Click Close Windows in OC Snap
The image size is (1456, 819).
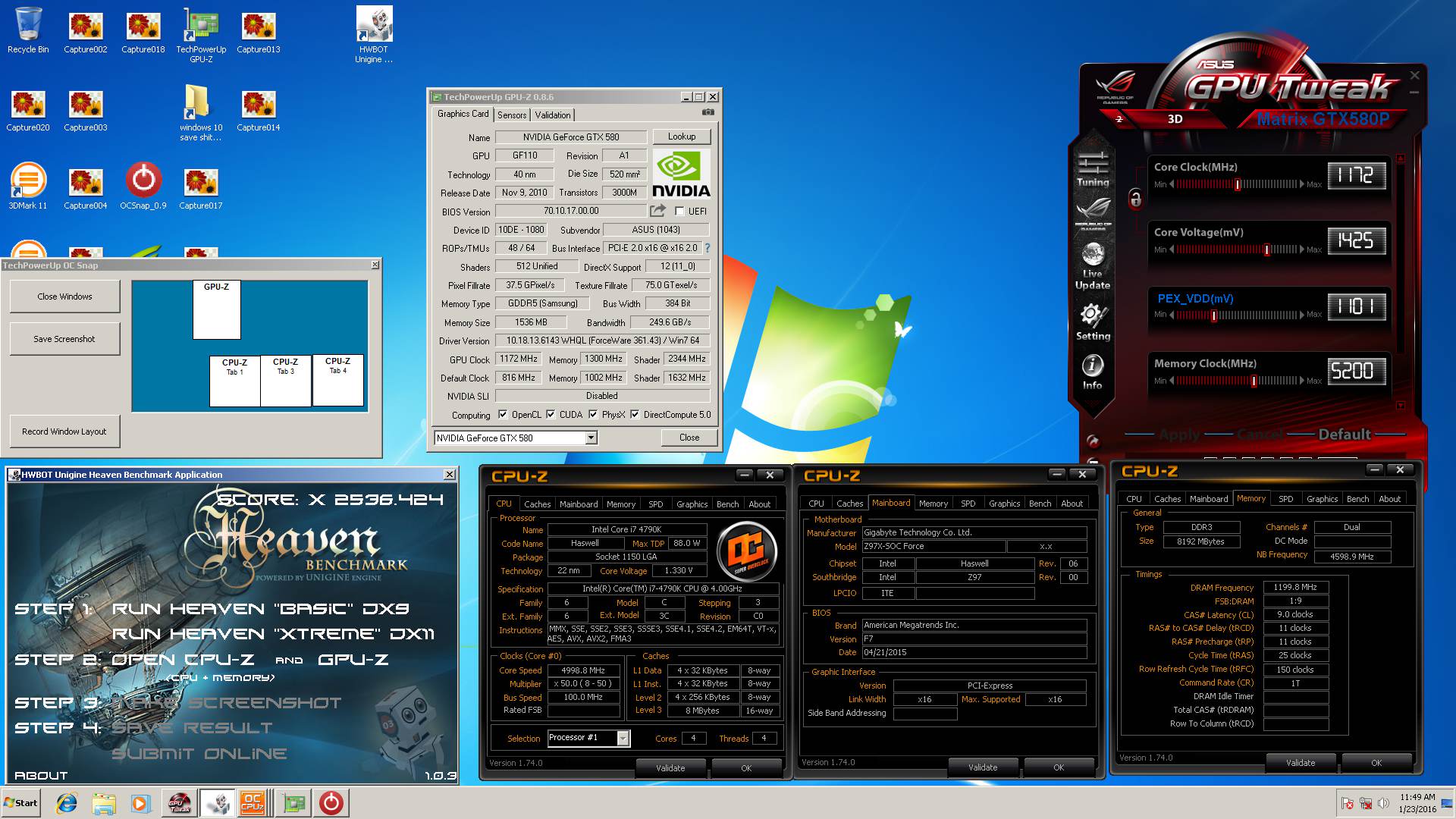pos(64,297)
